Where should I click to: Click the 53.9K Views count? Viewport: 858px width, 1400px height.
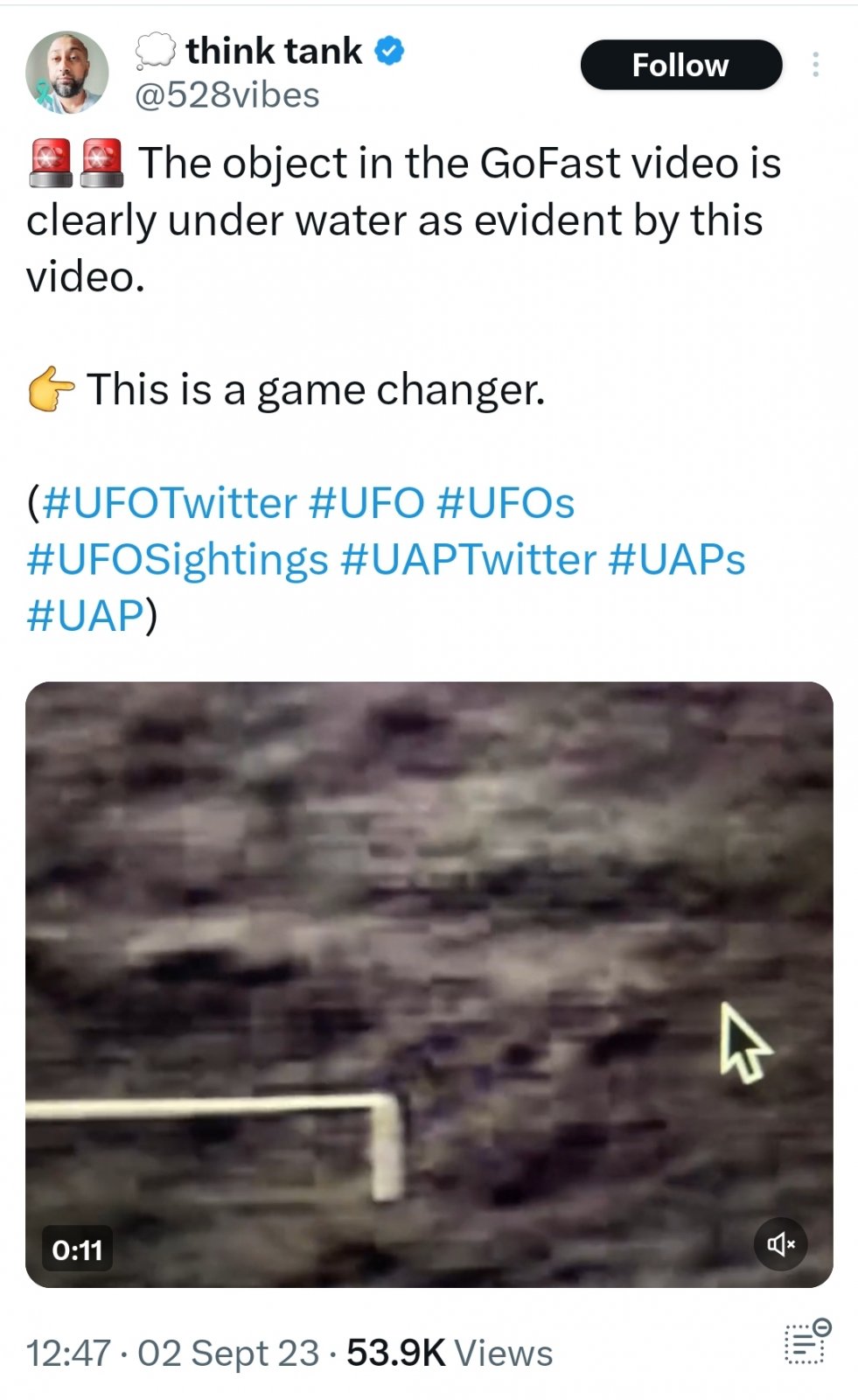(x=450, y=1353)
